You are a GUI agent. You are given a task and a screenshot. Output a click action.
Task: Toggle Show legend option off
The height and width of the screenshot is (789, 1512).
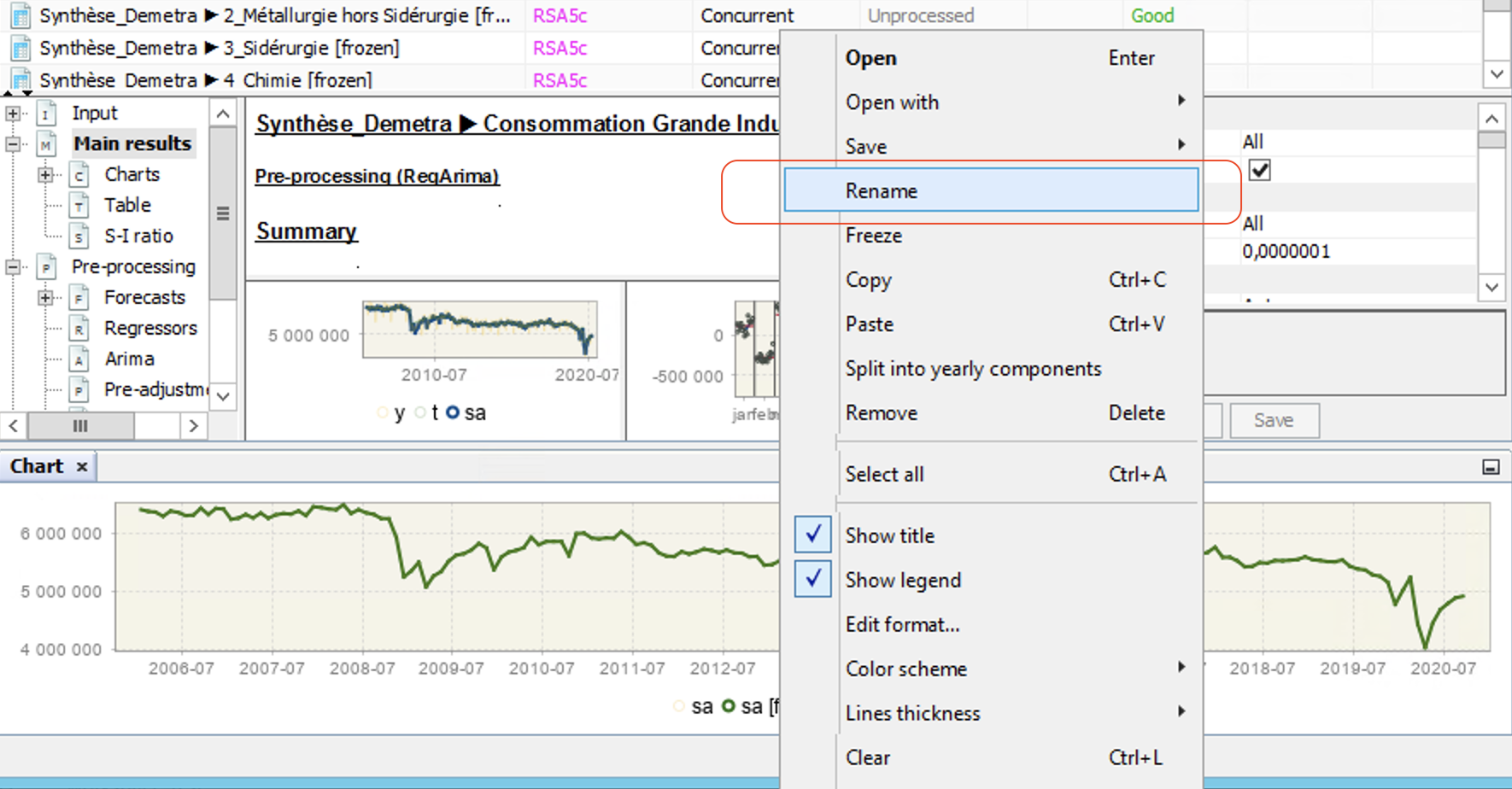[x=812, y=580]
